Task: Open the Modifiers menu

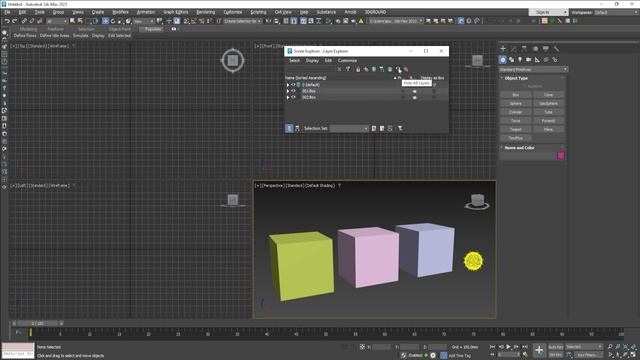Action: tap(120, 12)
